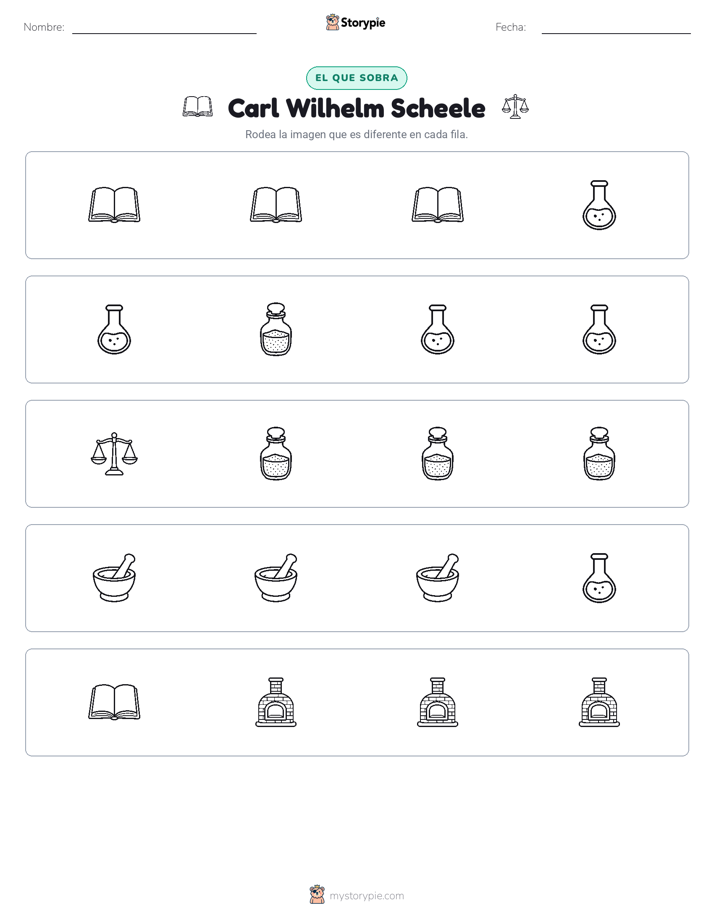Click the first open book in row one
The image size is (714, 924).
pos(114,205)
